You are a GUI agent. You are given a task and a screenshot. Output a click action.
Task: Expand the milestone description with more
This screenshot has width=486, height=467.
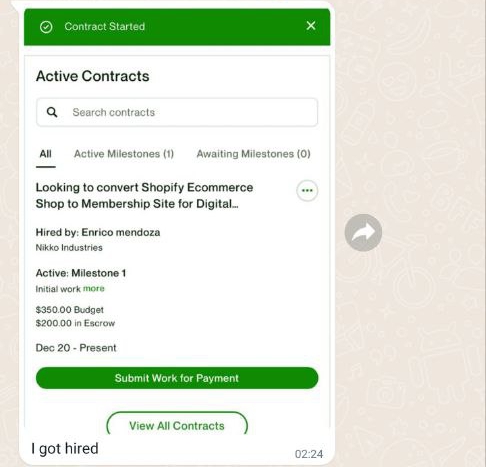[x=94, y=288]
